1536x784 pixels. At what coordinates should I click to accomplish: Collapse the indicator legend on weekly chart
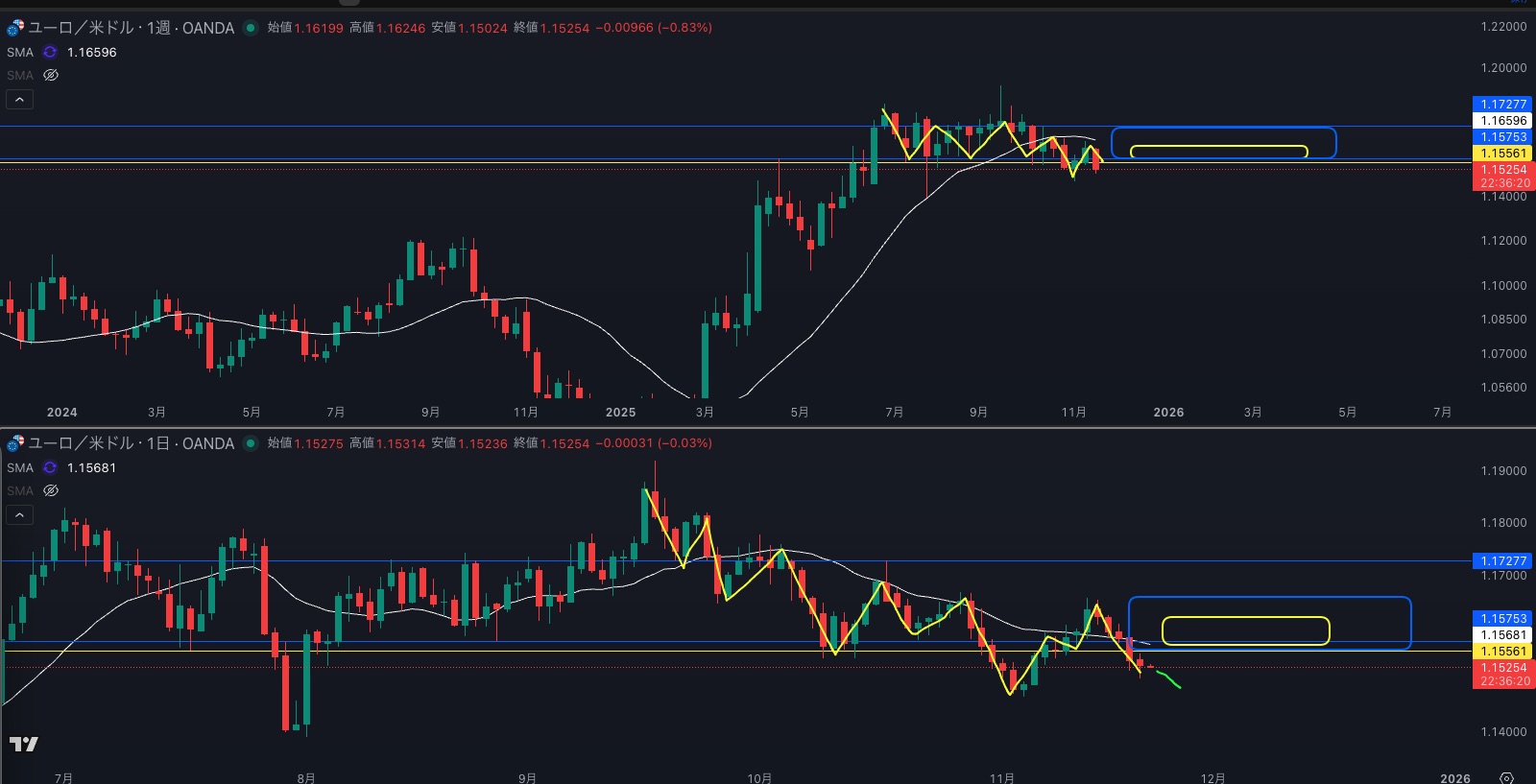[x=19, y=99]
